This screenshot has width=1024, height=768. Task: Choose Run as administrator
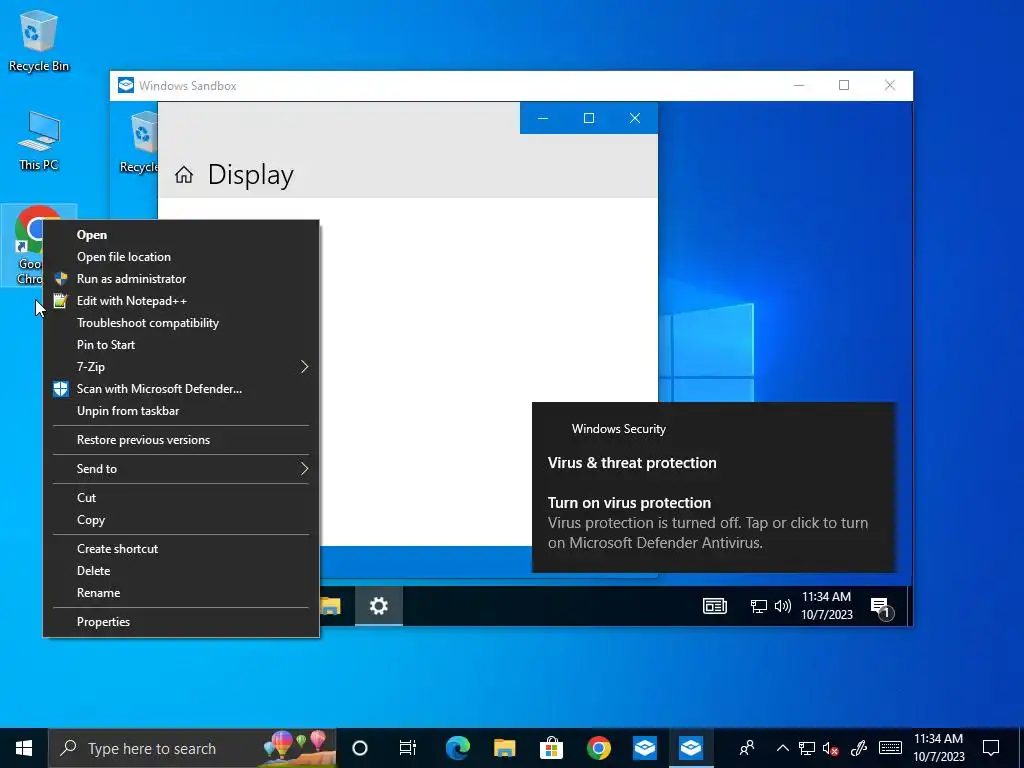click(x=181, y=279)
